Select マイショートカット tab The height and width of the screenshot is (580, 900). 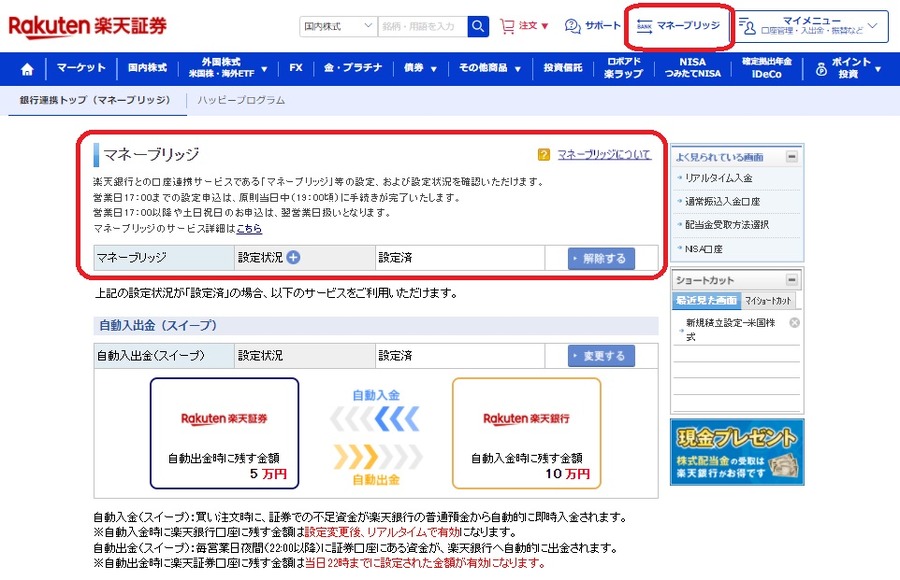coord(768,300)
